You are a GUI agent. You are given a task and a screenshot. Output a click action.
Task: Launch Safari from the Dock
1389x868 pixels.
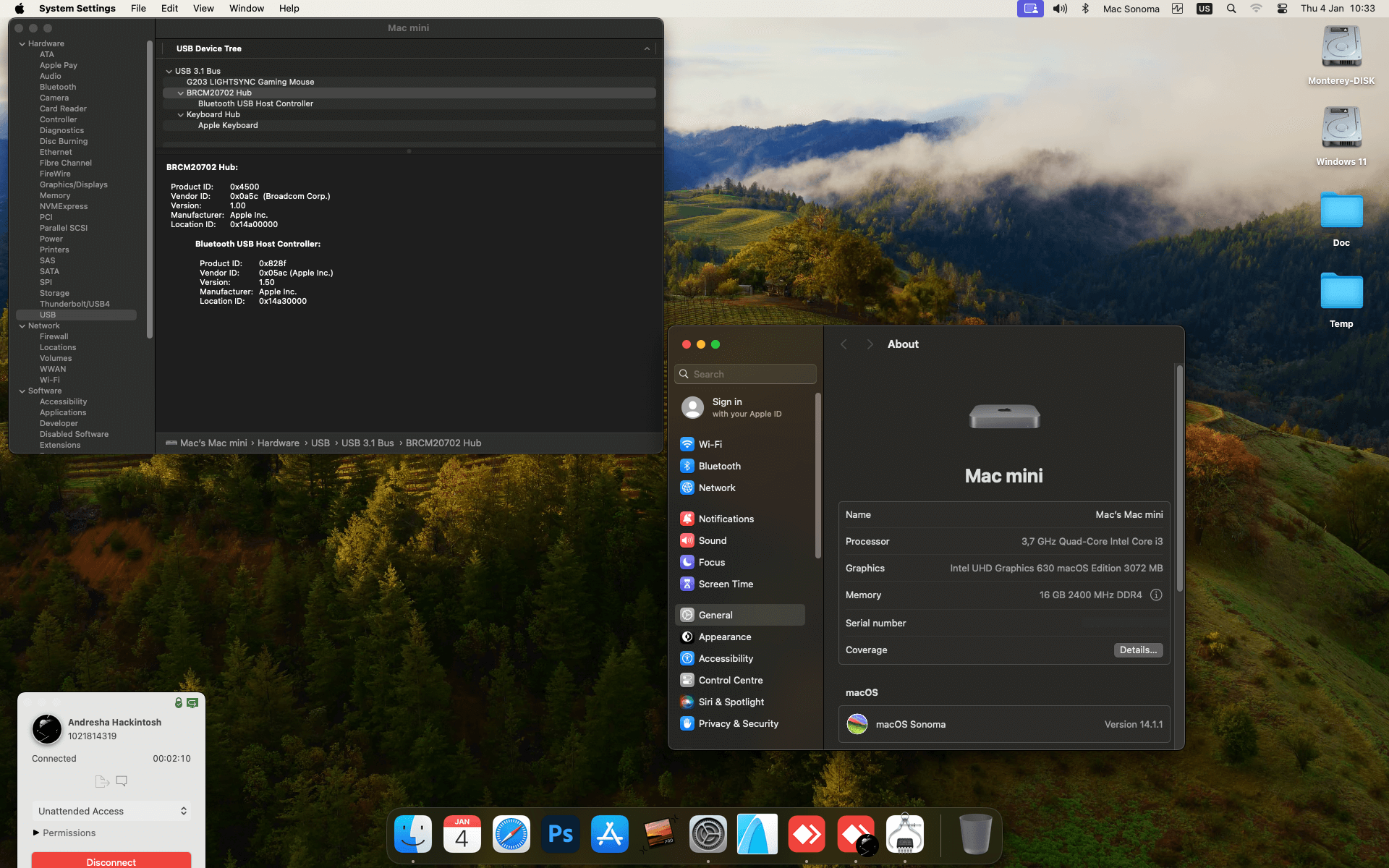pos(511,834)
